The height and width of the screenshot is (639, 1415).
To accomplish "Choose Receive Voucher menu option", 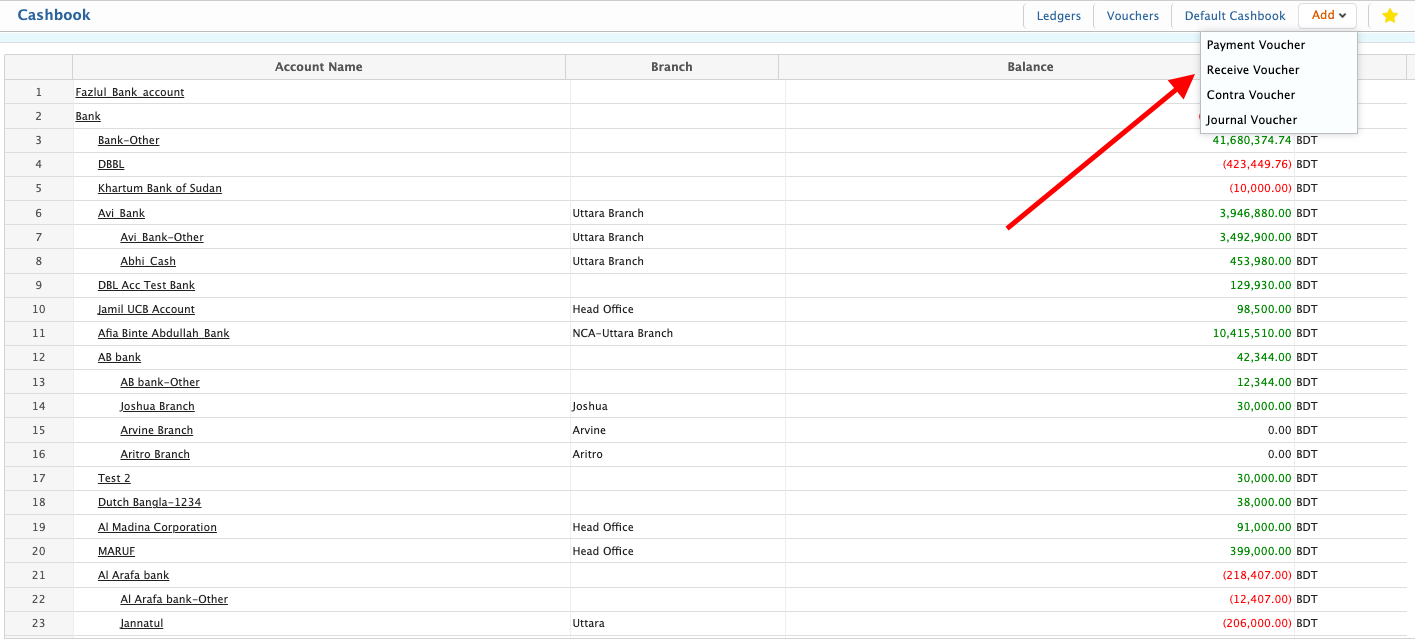I will tap(1252, 70).
